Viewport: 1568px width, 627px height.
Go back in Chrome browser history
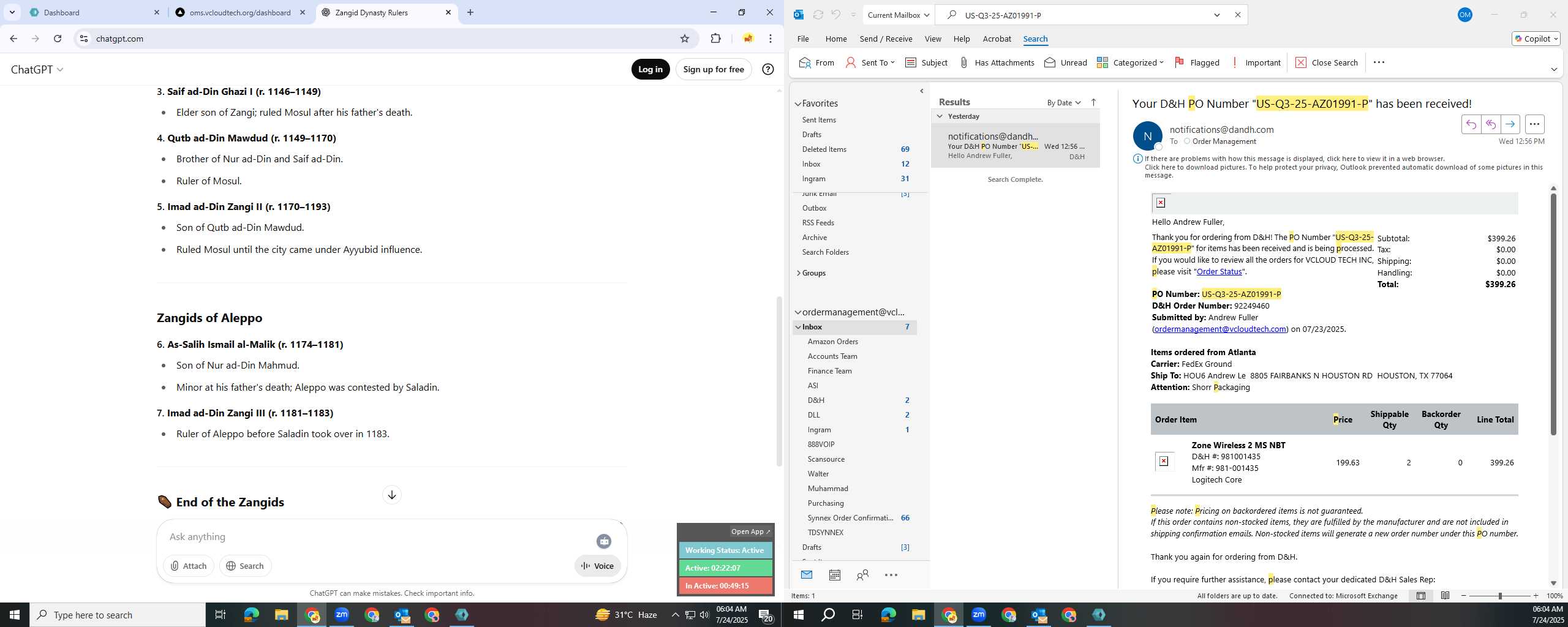coord(13,39)
